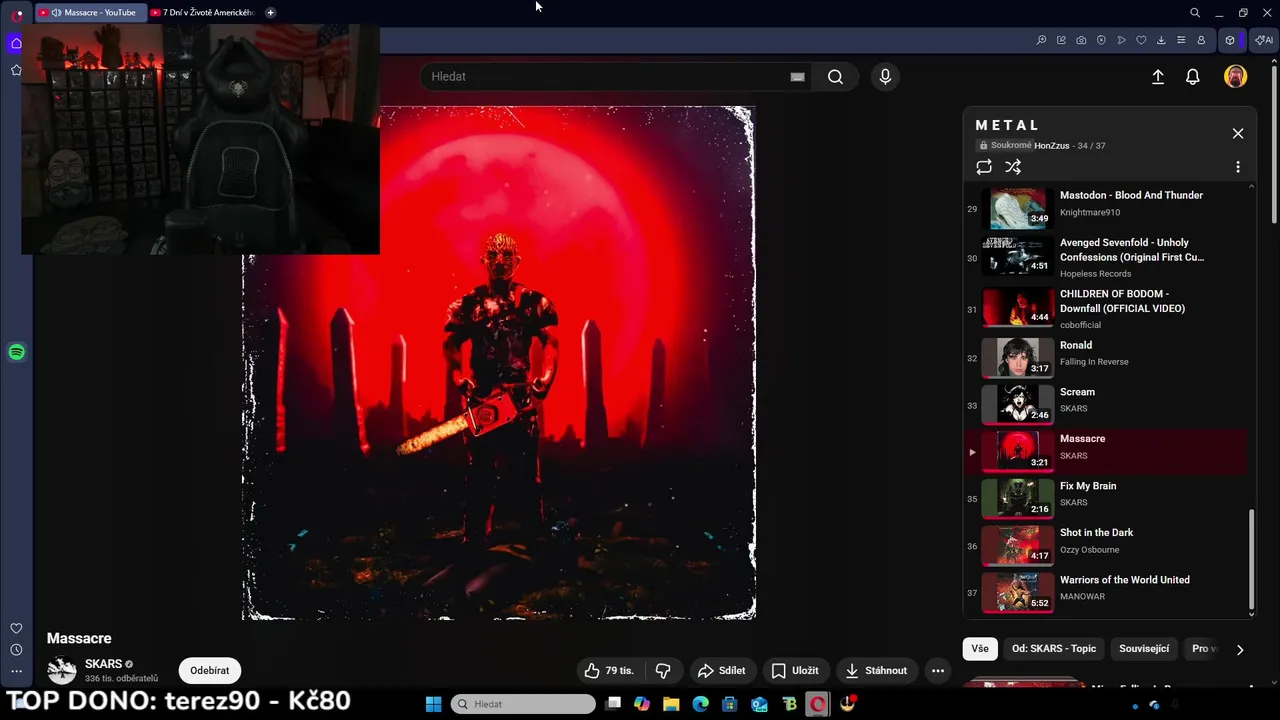This screenshot has height=720, width=1280.
Task: Dislike the Massacre video
Action: (662, 671)
